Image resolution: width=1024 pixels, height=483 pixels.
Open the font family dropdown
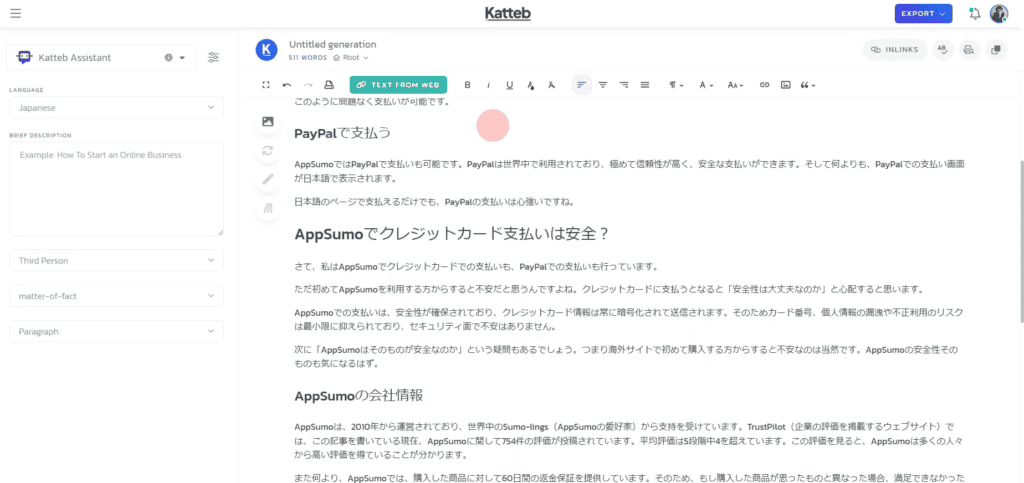pyautogui.click(x=706, y=85)
